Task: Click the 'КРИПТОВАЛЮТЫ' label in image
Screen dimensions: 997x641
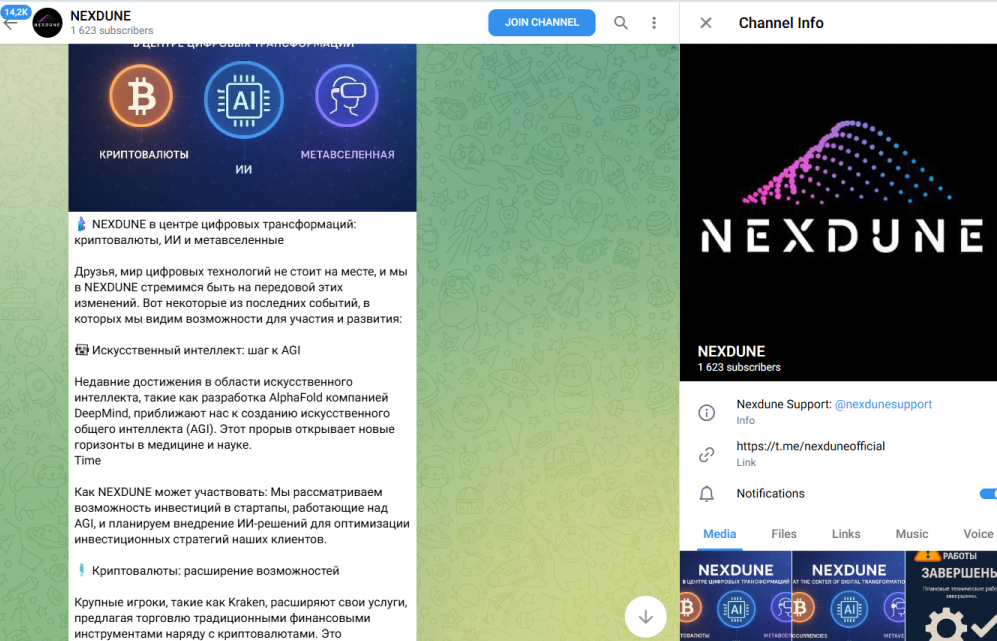Action: point(144,155)
